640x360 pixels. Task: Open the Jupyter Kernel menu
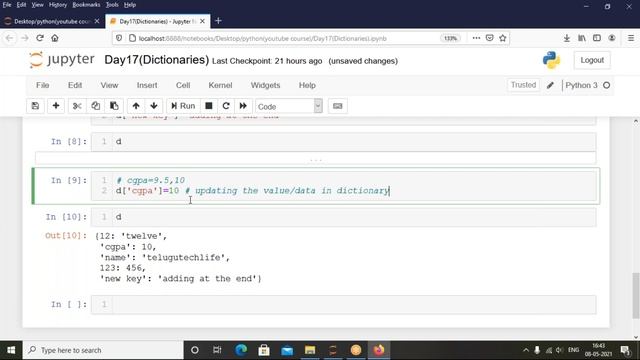[x=220, y=85]
